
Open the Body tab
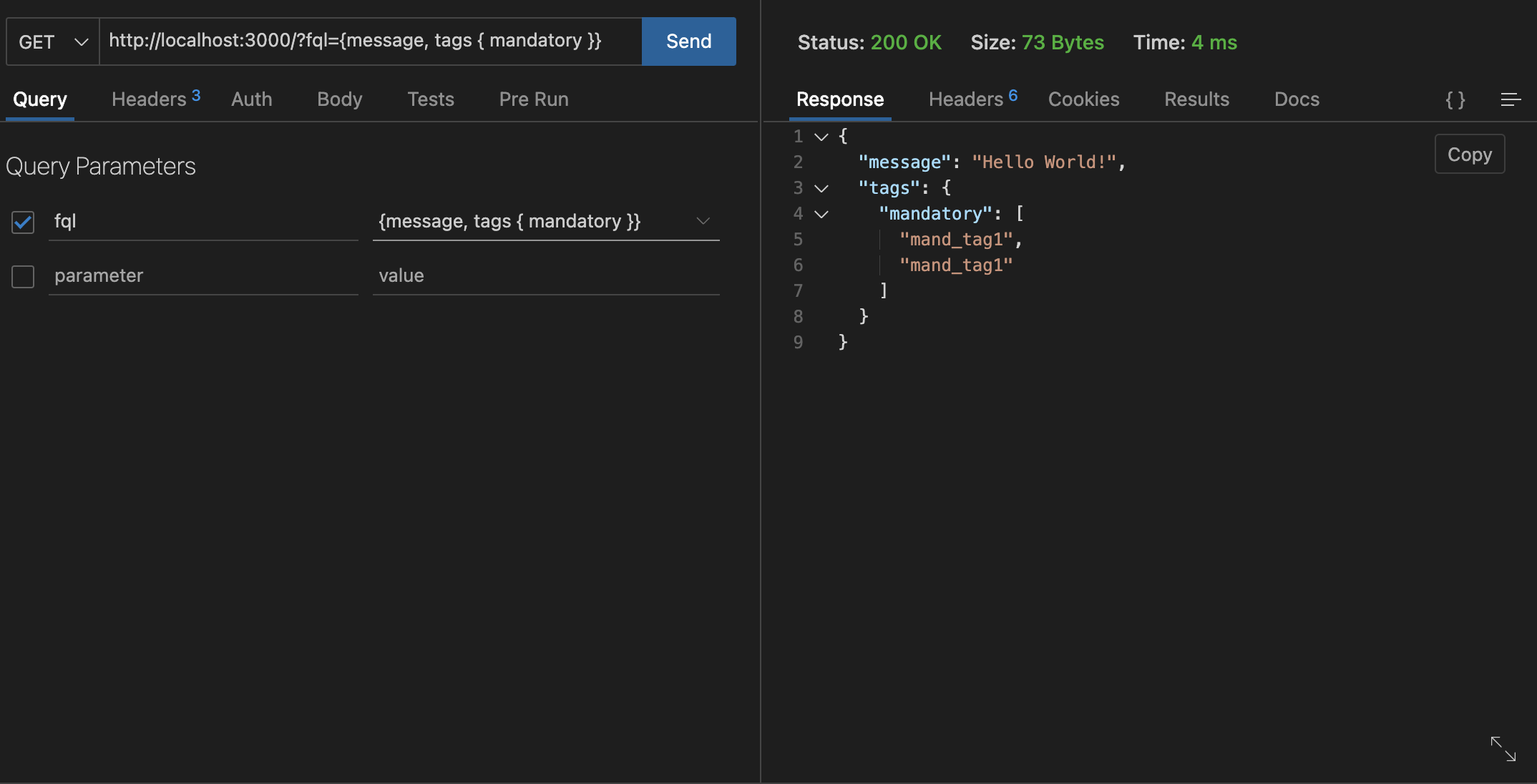pyautogui.click(x=340, y=99)
